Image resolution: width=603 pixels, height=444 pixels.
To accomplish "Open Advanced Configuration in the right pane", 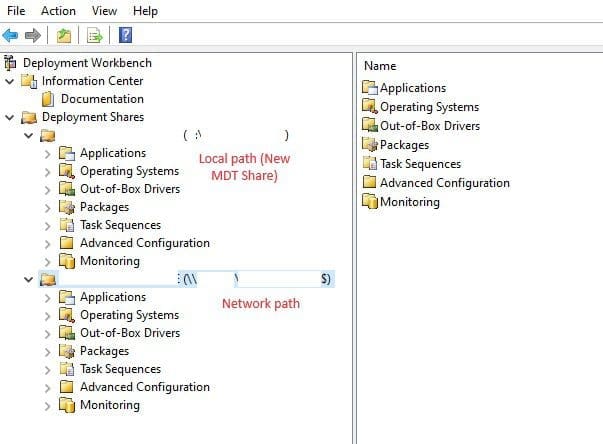I will 444,183.
